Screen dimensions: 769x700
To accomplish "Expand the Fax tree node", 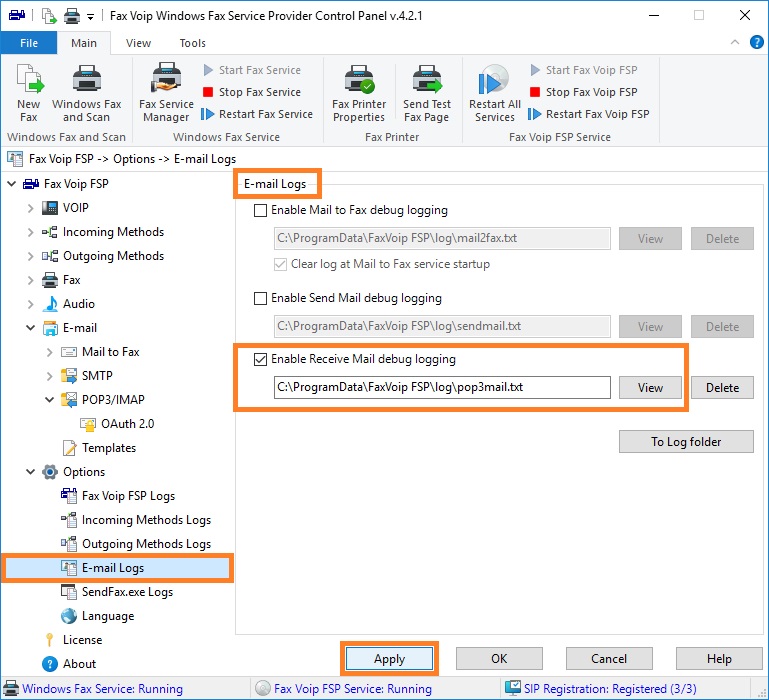I will [x=30, y=280].
